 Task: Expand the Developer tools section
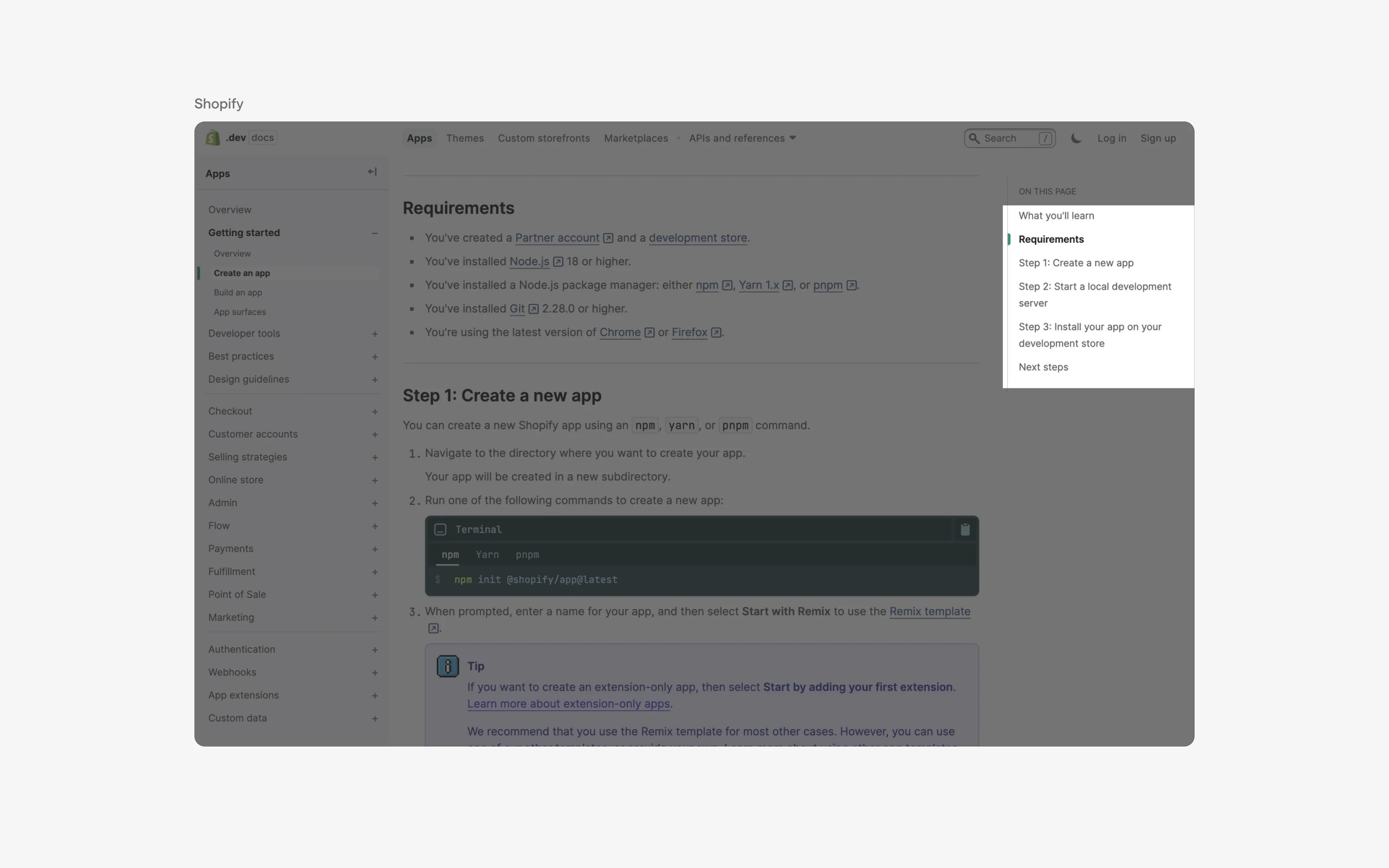[374, 334]
